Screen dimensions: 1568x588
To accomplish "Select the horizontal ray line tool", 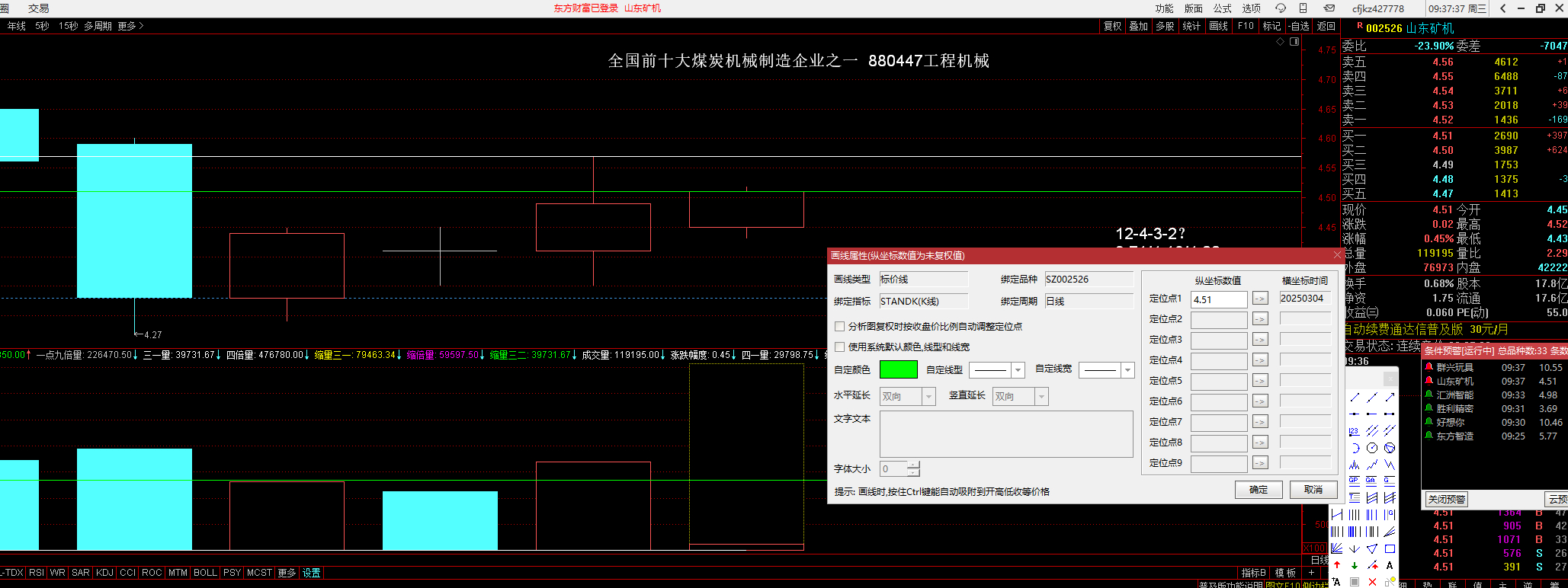I will [x=1372, y=414].
